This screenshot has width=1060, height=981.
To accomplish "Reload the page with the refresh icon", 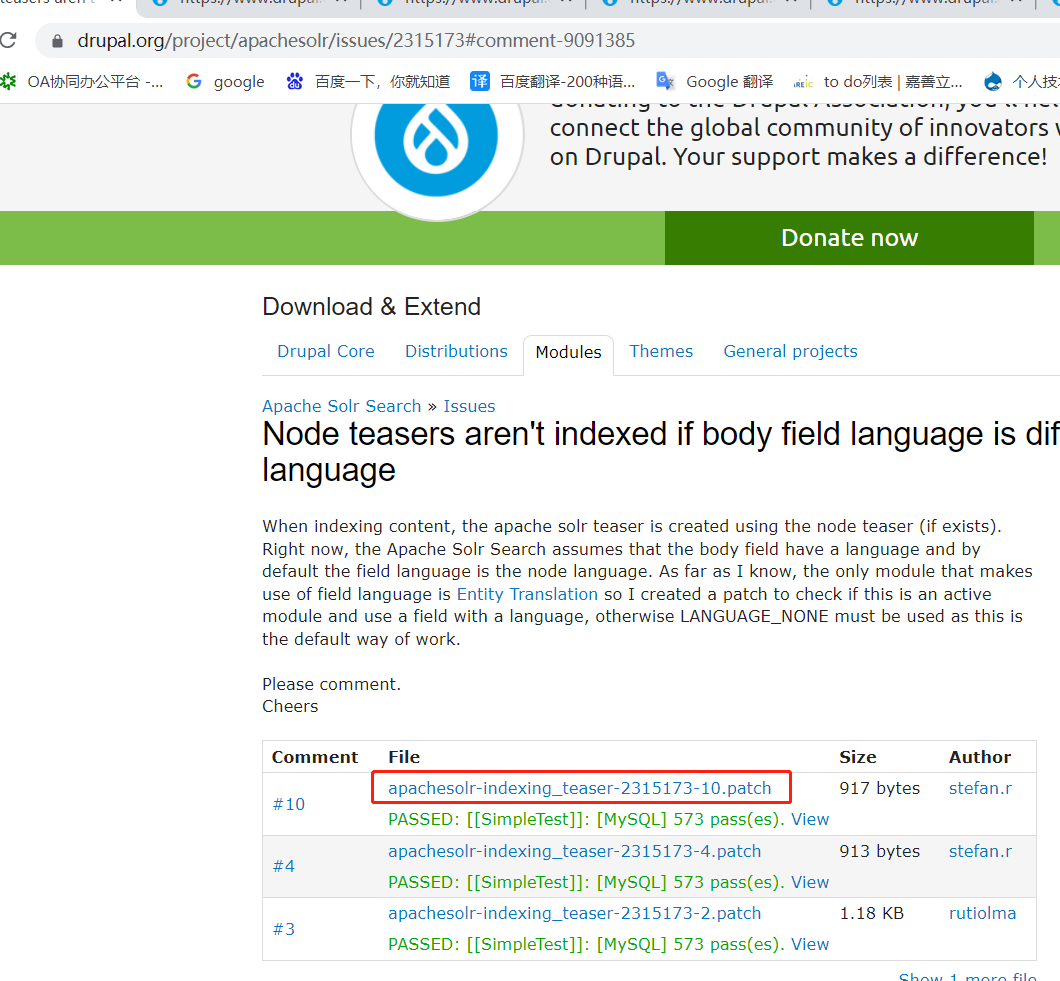I will point(8,41).
